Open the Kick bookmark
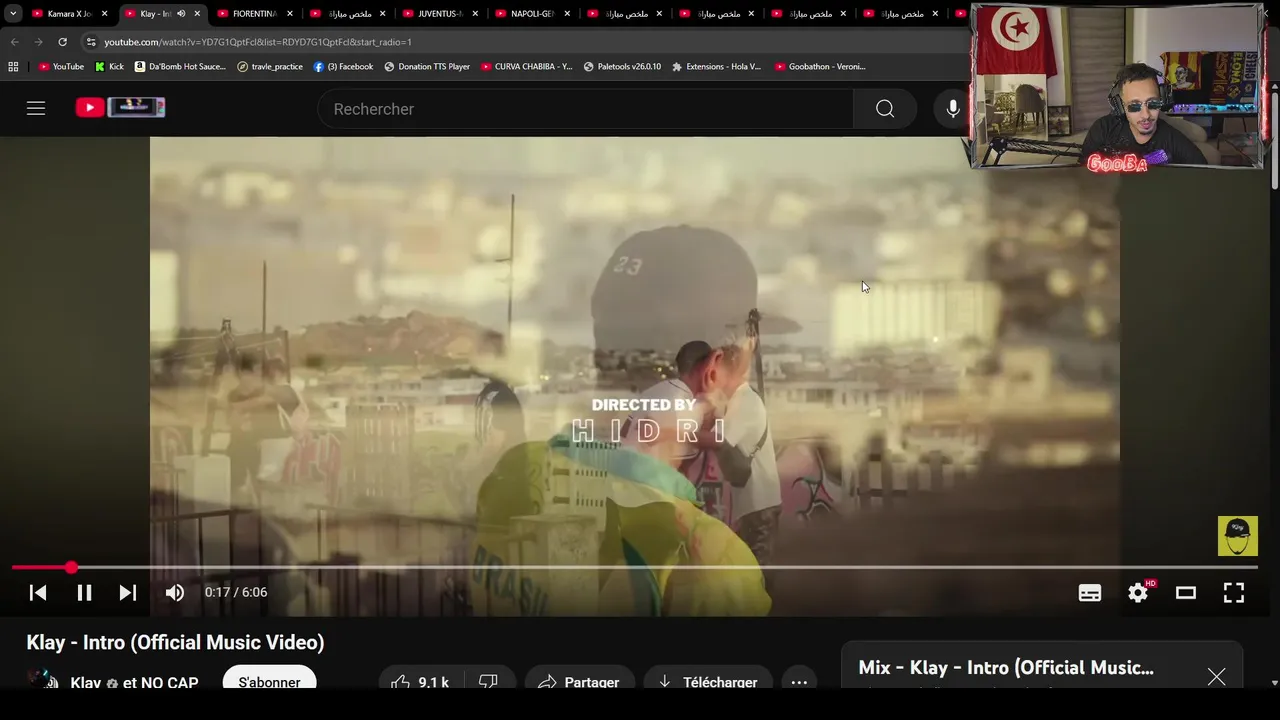 [x=109, y=67]
